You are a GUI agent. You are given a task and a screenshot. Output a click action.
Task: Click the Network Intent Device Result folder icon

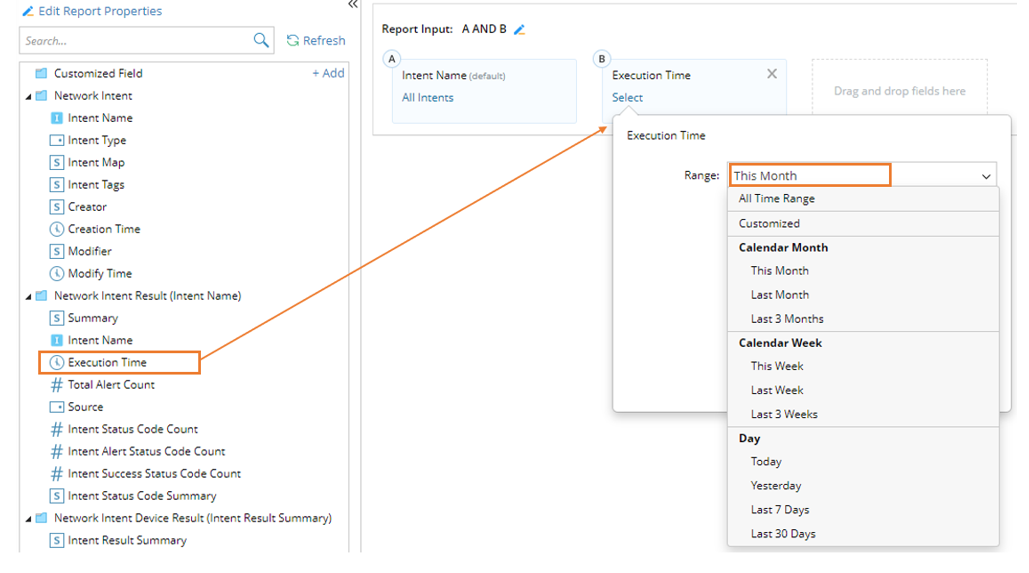click(x=41, y=518)
